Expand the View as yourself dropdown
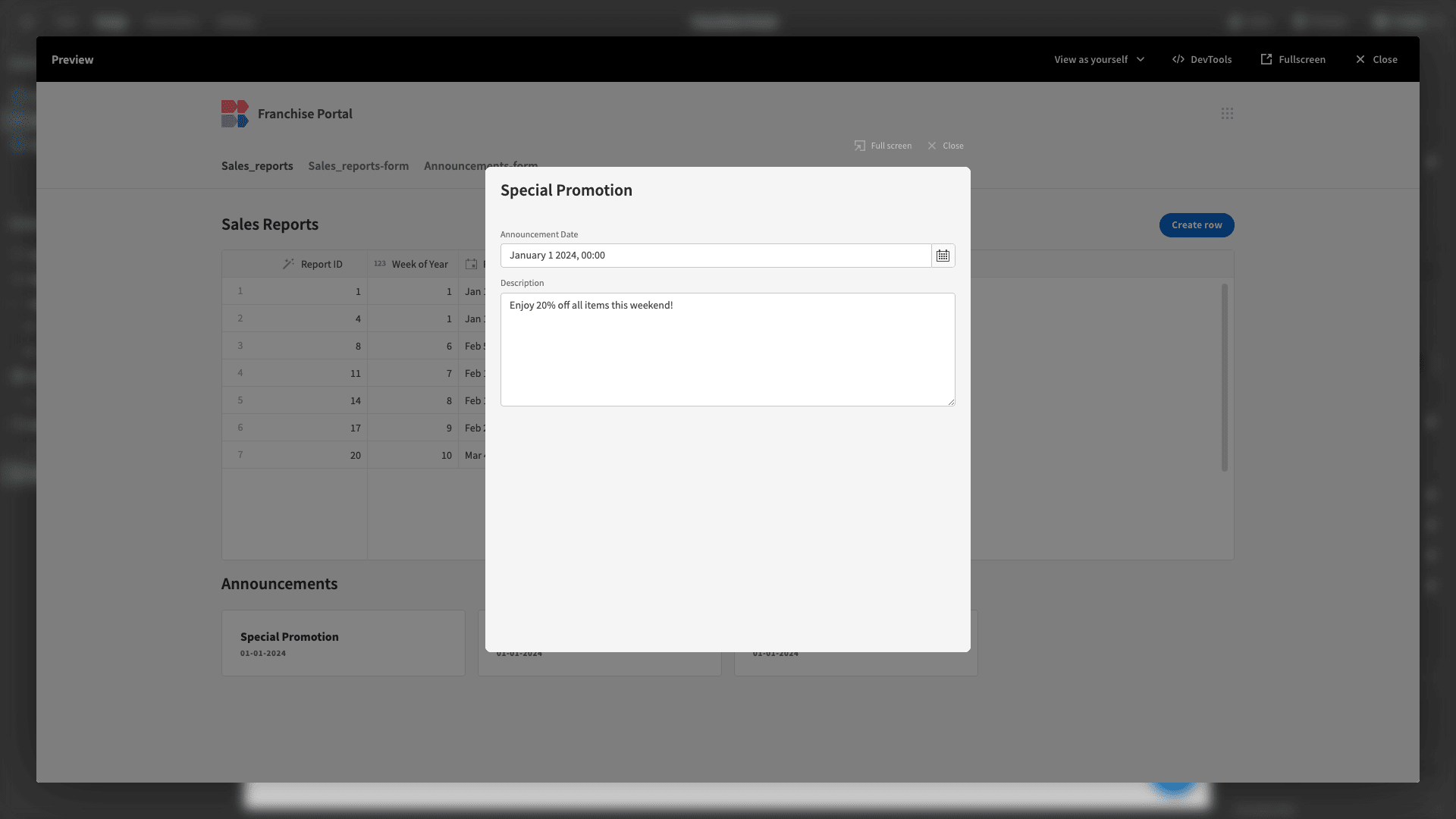 pos(1100,59)
